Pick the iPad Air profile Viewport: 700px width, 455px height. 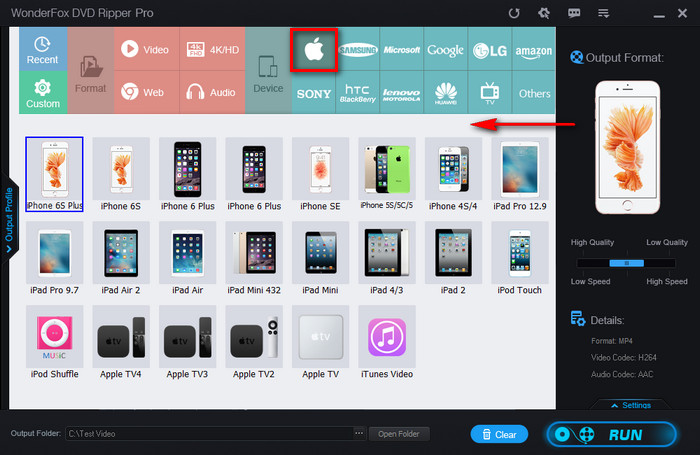coord(188,258)
